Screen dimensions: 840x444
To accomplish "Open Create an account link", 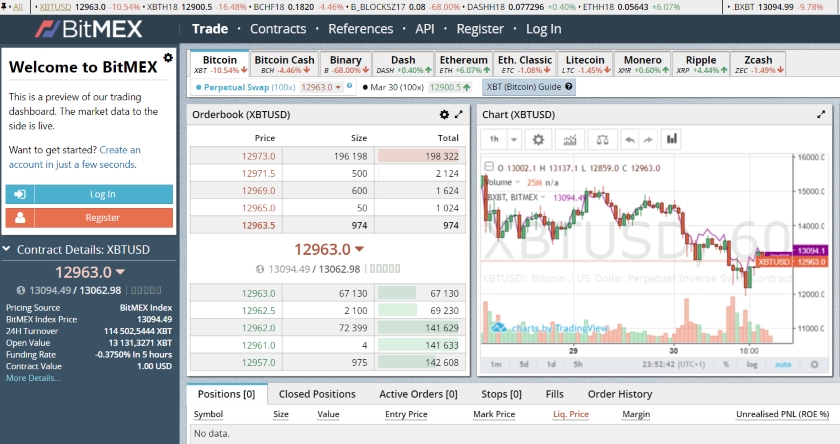I will pyautogui.click(x=74, y=157).
